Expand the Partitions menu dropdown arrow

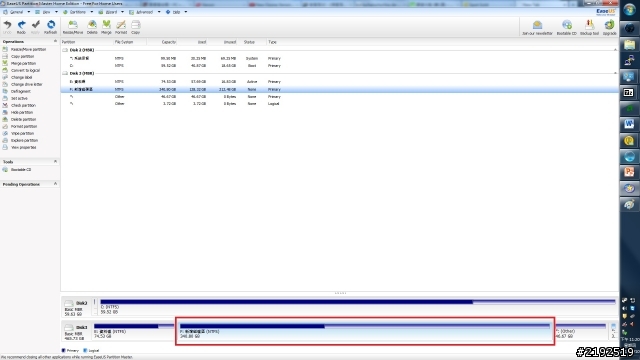tap(91, 12)
